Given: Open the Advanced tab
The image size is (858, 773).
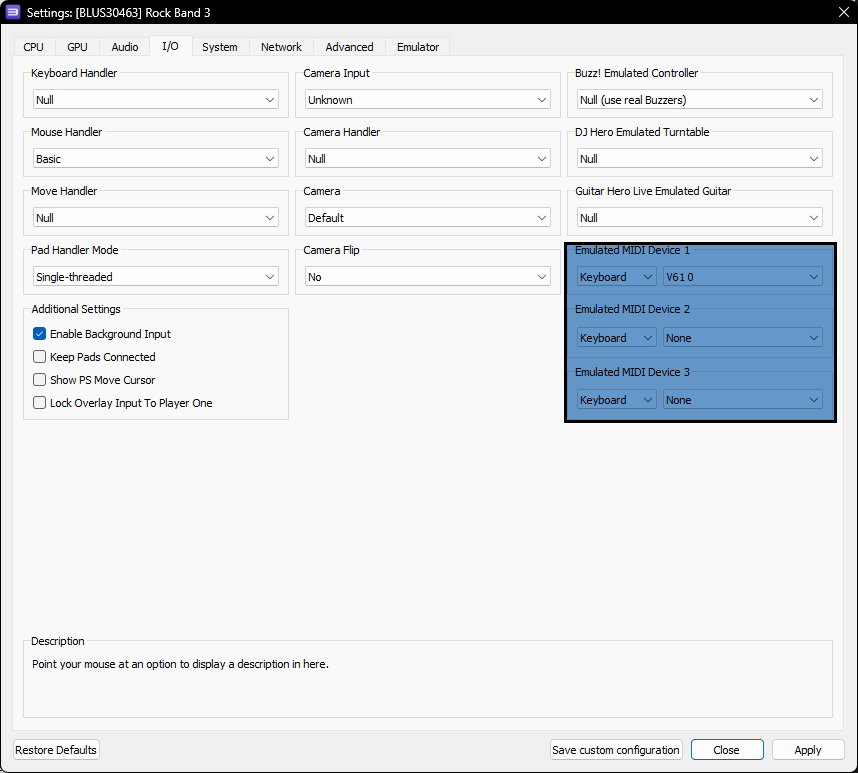Looking at the screenshot, I should (x=349, y=47).
